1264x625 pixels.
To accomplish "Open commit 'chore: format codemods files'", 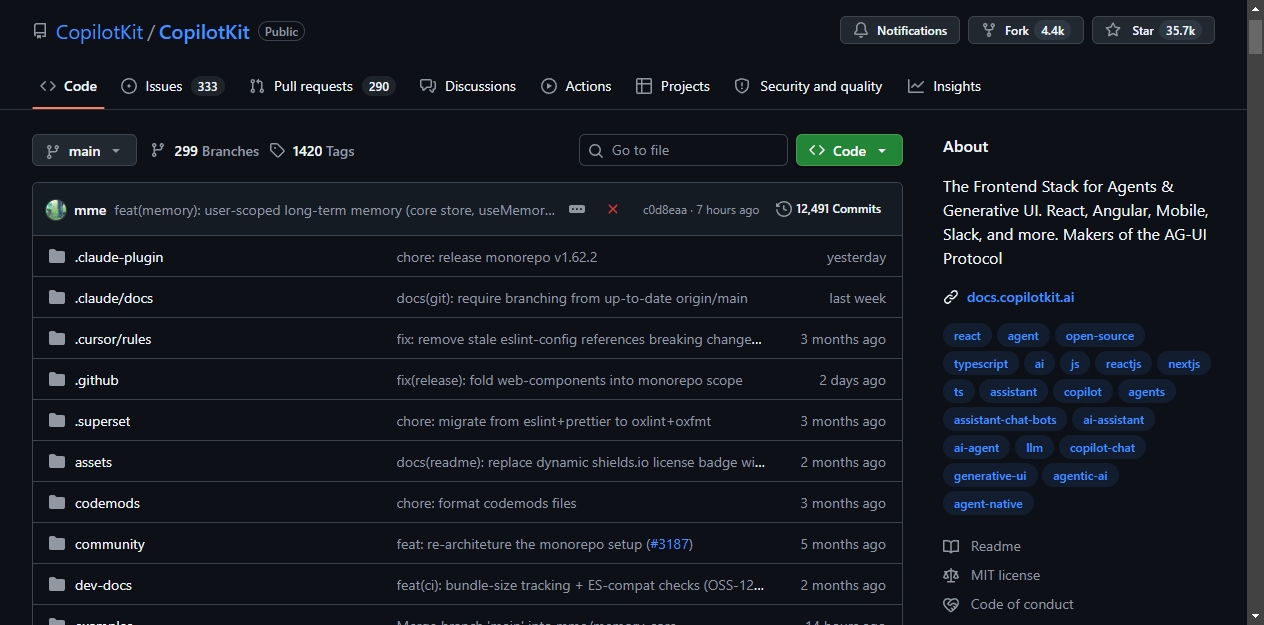I will tap(487, 503).
